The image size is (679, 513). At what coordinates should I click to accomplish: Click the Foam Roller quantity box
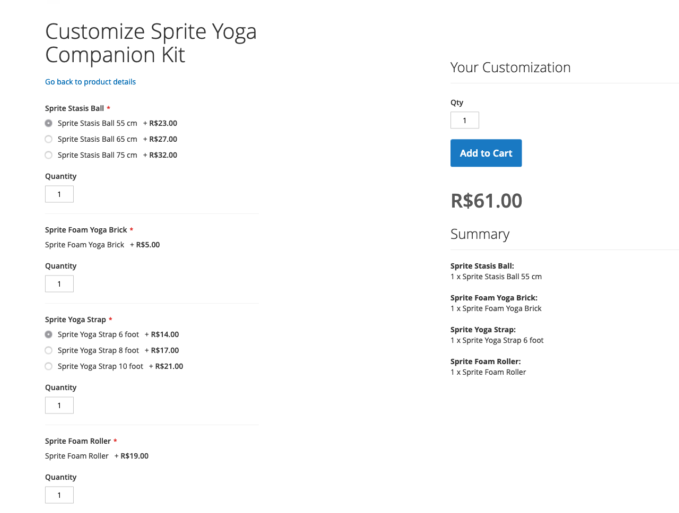(59, 495)
